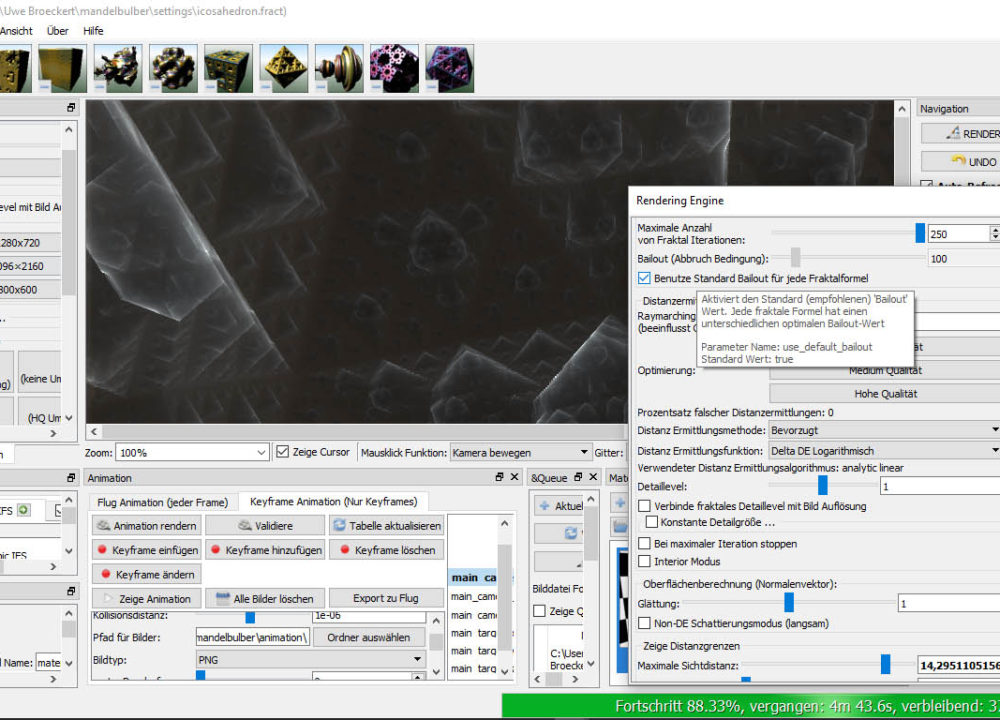Screen dimensions: 1000x720
Task: Enable the Konstante Detailgröße checkbox
Action: [x=651, y=522]
